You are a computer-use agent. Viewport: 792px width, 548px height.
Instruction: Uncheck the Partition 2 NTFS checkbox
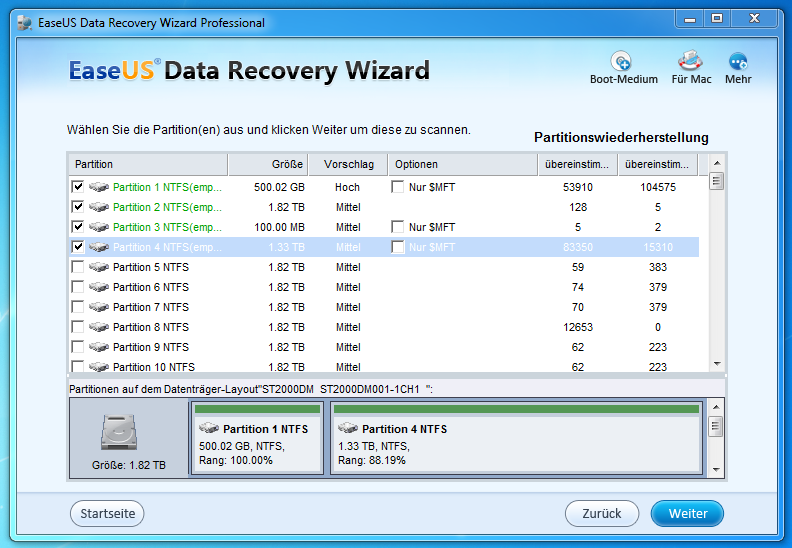point(78,207)
